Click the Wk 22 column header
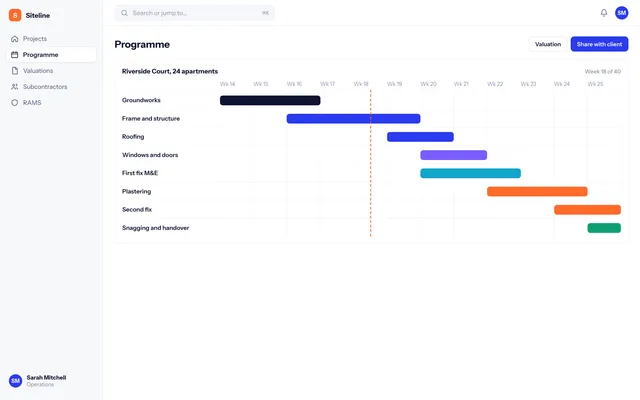The image size is (640, 400). pos(495,84)
